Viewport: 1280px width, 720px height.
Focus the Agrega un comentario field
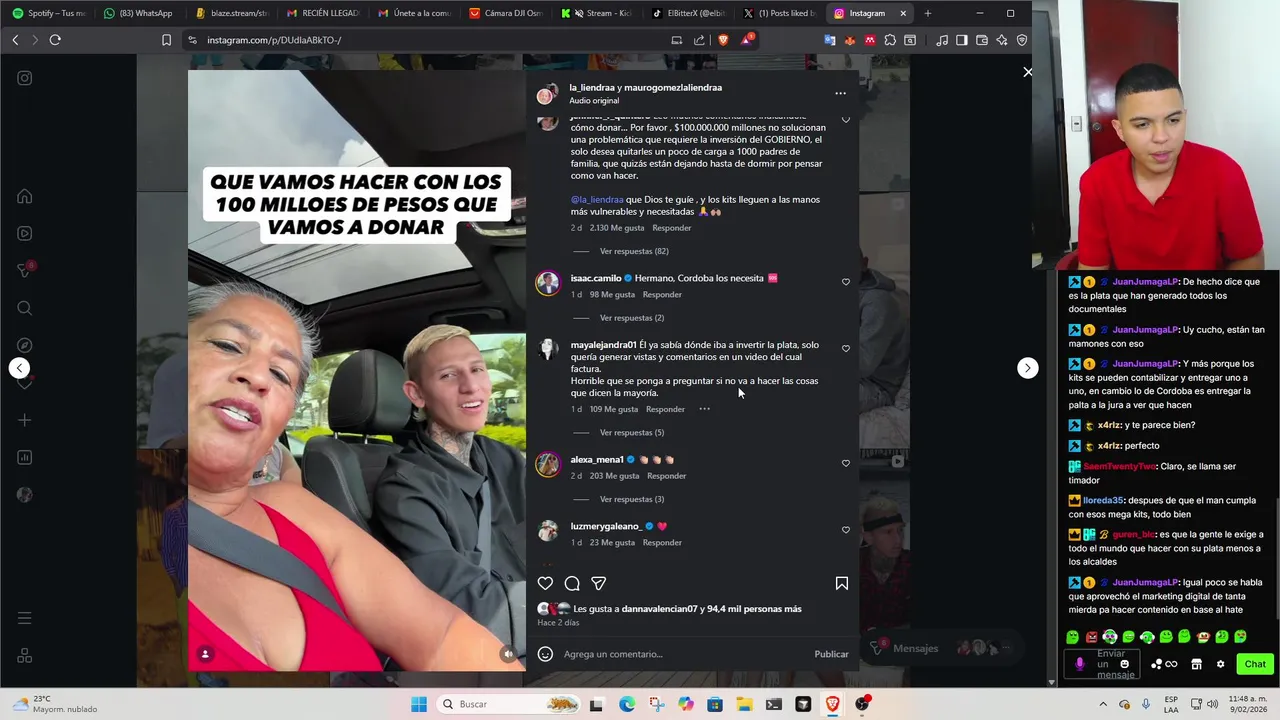point(685,654)
